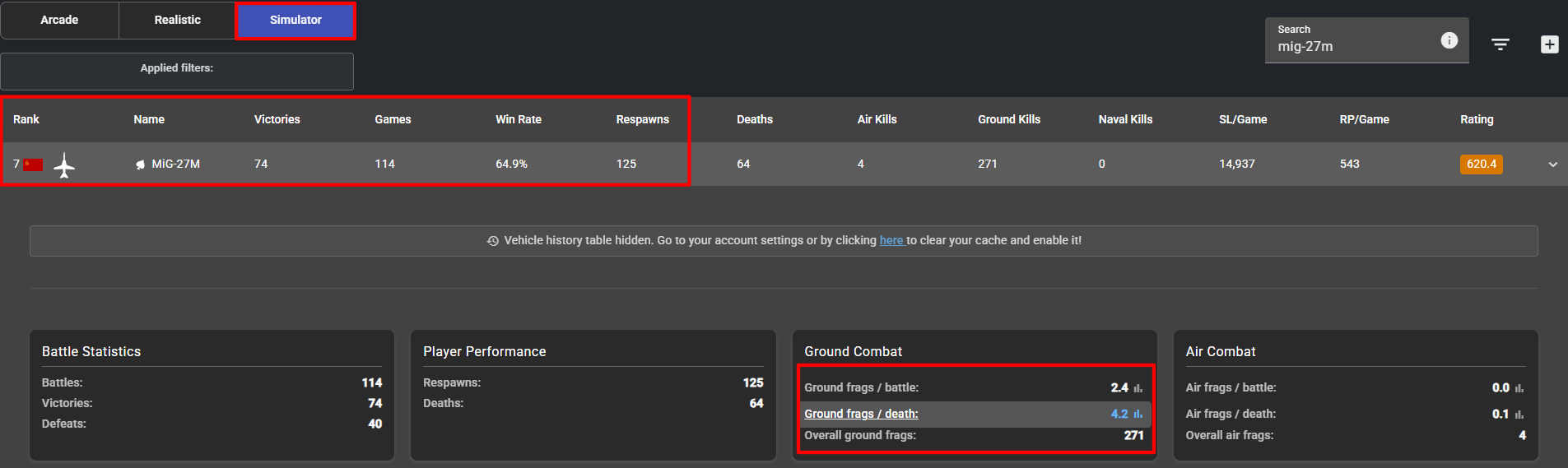This screenshot has width=1568, height=468.
Task: Click the history icon in hidden-table notice
Action: 492,241
